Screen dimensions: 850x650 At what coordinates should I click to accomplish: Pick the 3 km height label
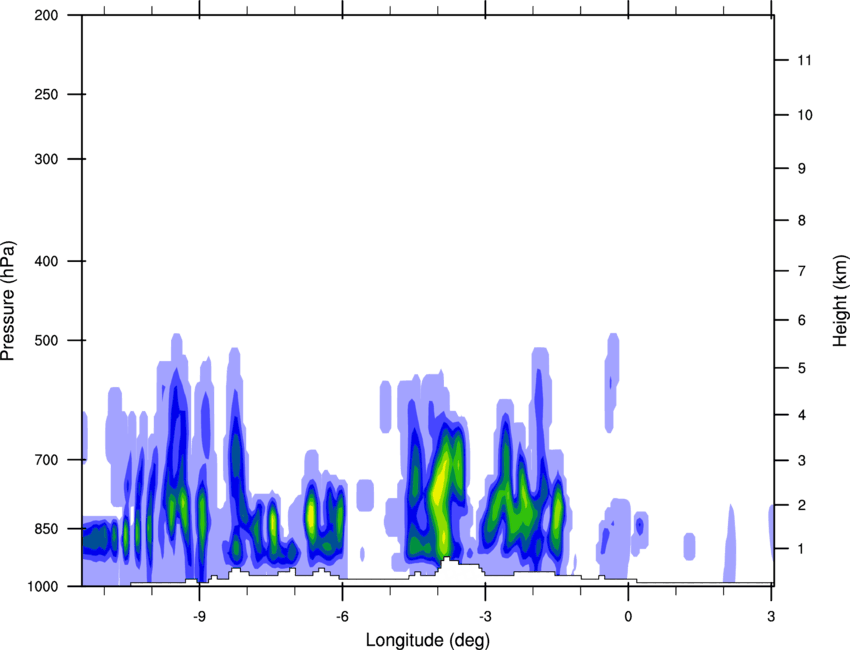click(802, 461)
